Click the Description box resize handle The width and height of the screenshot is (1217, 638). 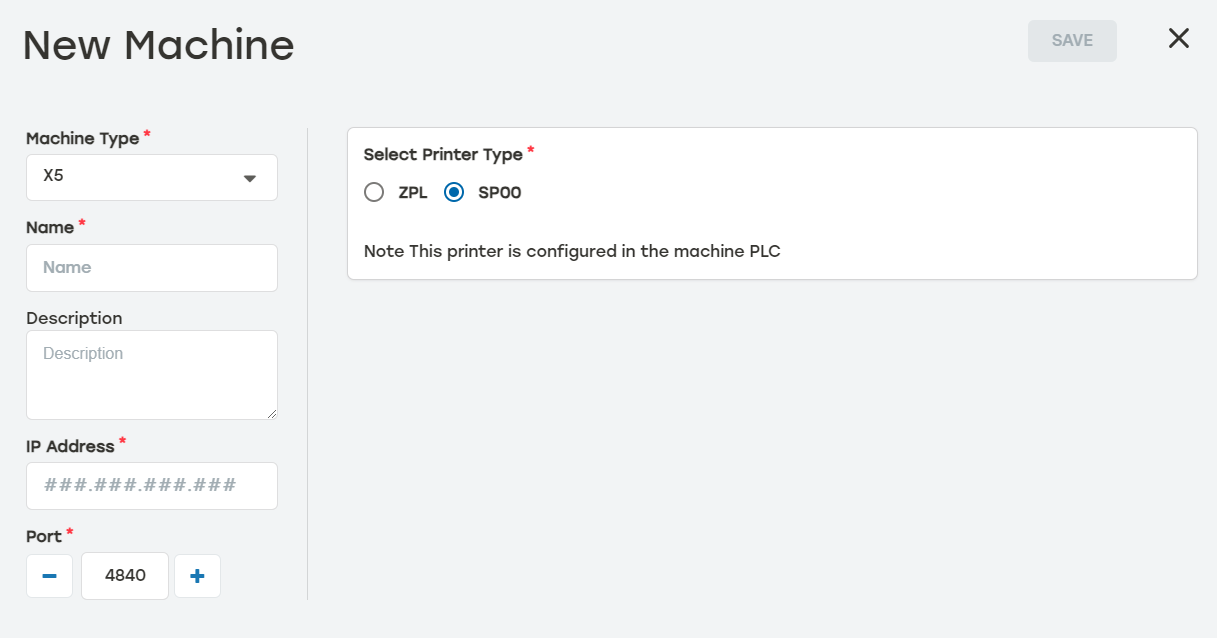tap(271, 413)
